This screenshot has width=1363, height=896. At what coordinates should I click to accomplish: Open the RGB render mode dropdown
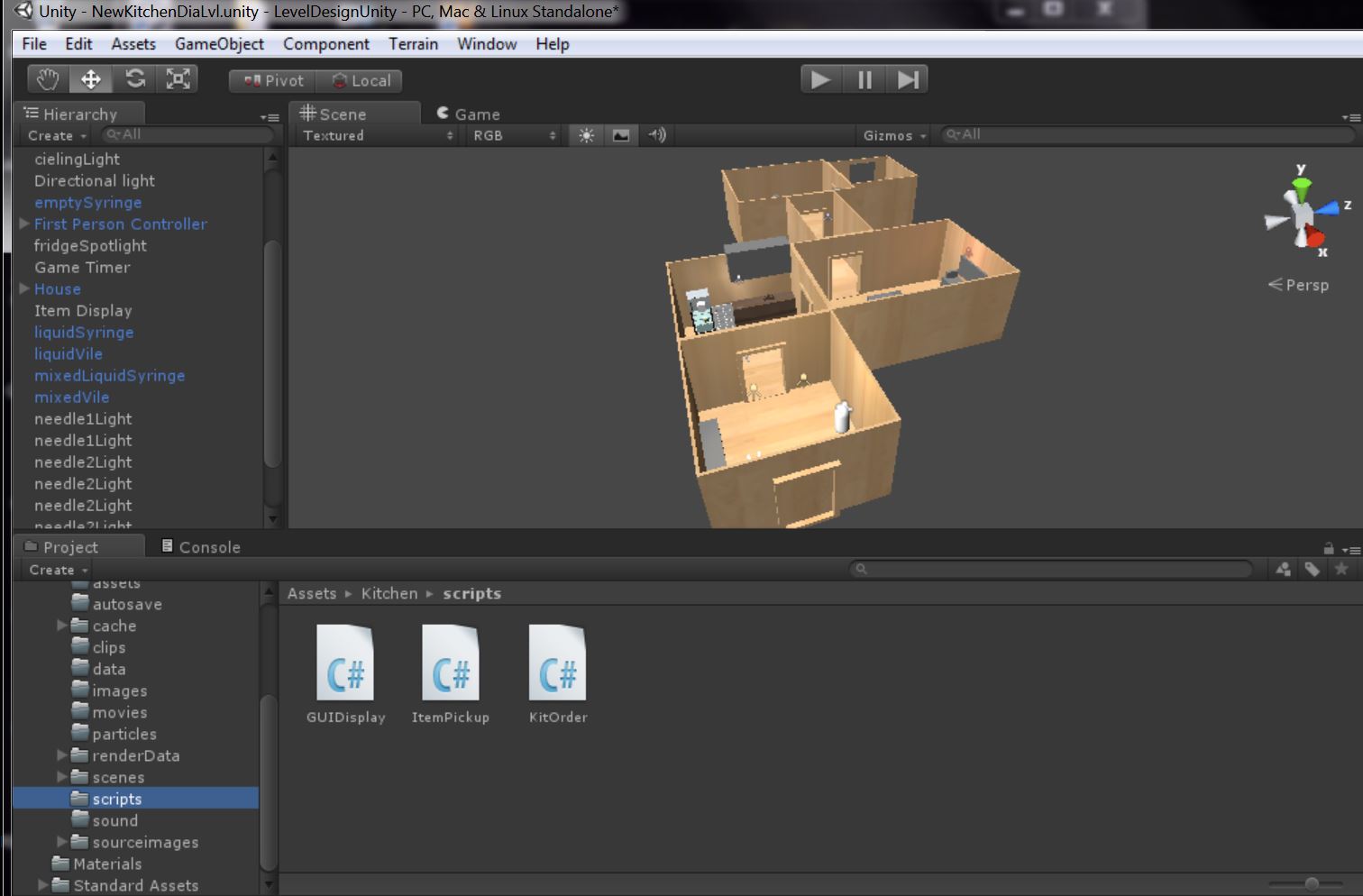tap(510, 135)
